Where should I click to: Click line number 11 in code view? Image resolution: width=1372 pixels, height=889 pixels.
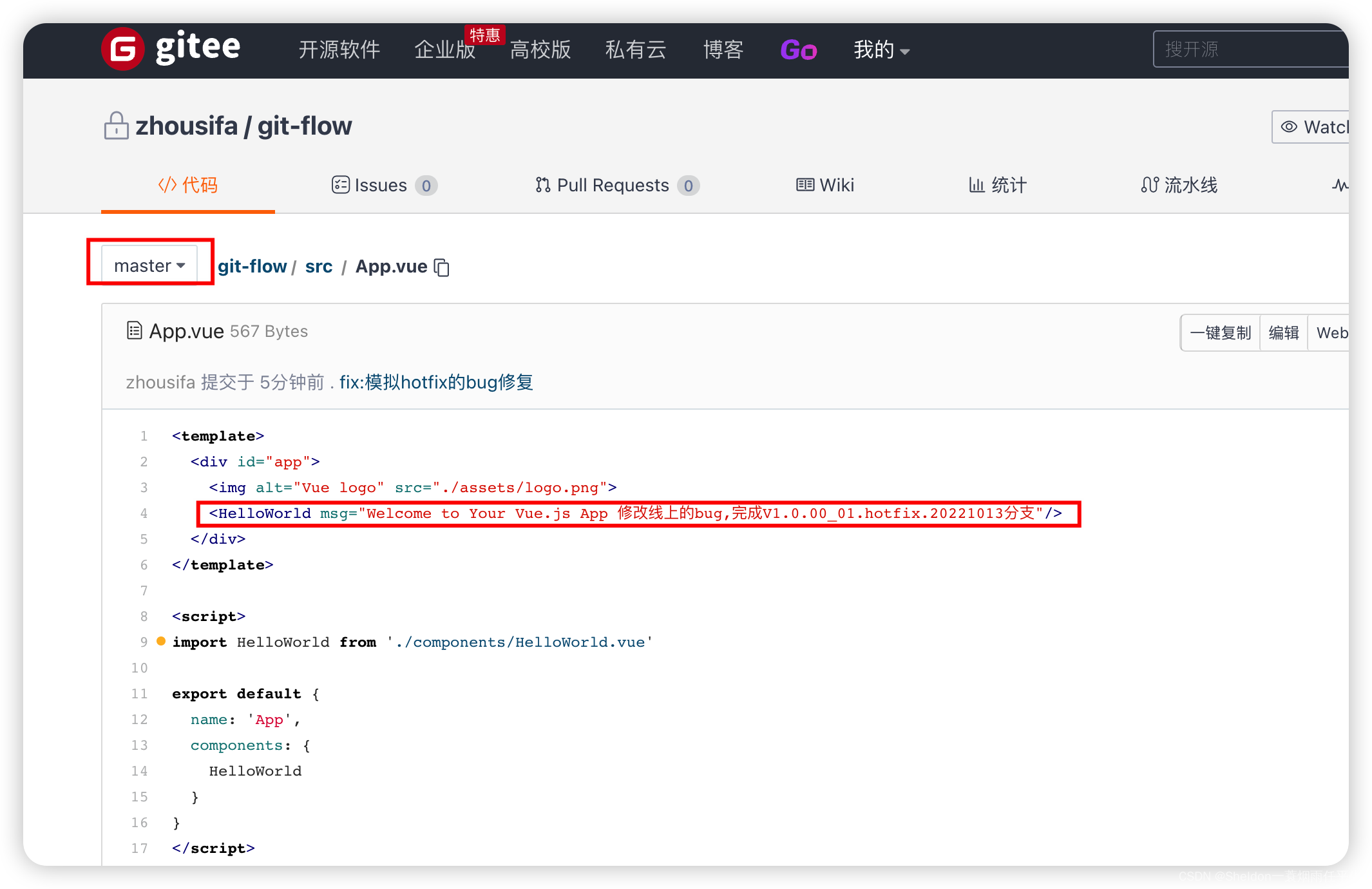[140, 694]
